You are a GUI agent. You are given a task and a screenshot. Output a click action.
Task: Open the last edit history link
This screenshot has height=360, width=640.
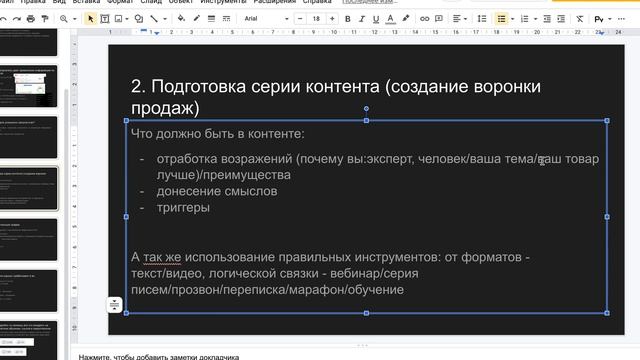click(x=370, y=2)
